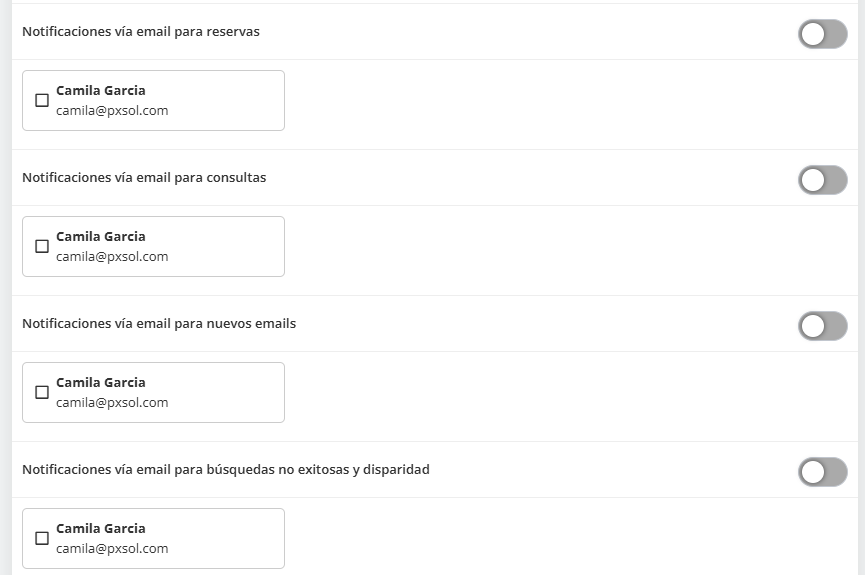Click the 'Notificaciones vía email para reservas' label
Image resolution: width=865 pixels, height=575 pixels.
coord(141,32)
